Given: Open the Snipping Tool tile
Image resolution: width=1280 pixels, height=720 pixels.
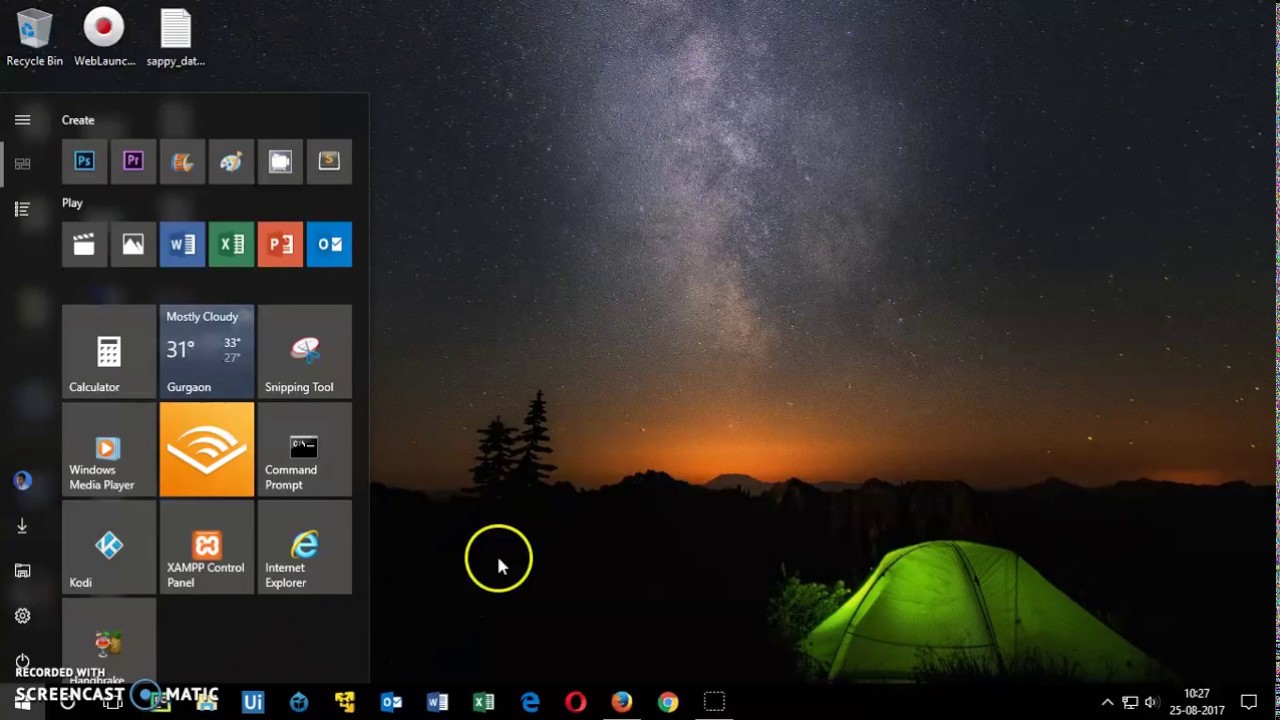Looking at the screenshot, I should [304, 352].
